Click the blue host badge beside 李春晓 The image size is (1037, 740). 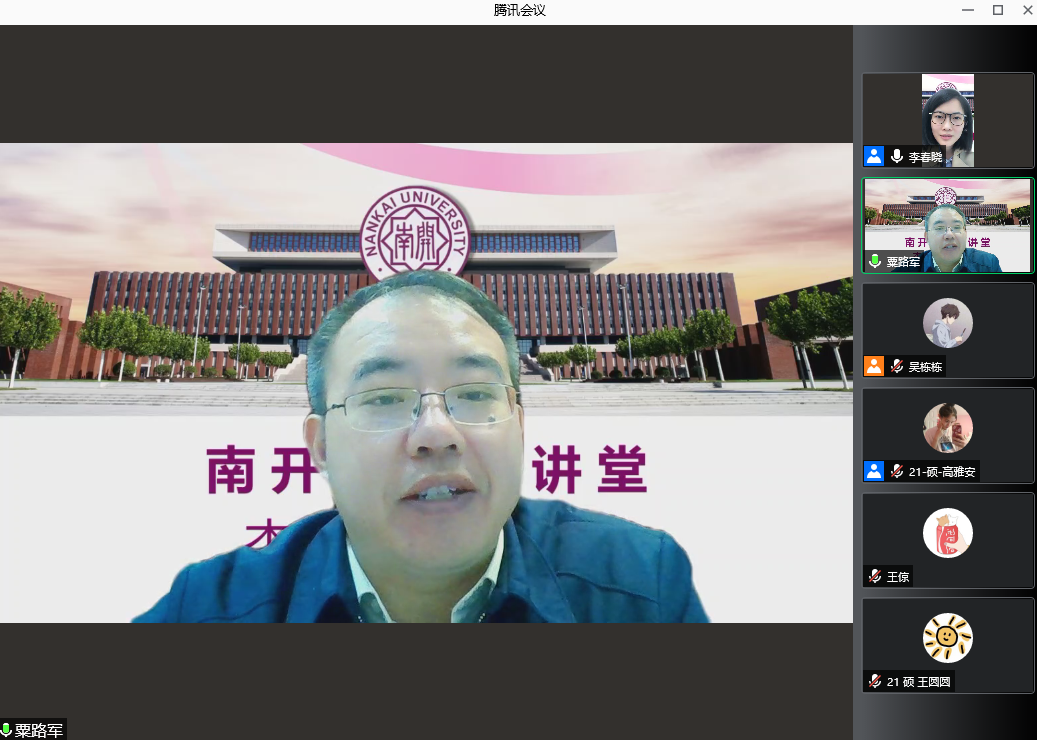click(874, 156)
